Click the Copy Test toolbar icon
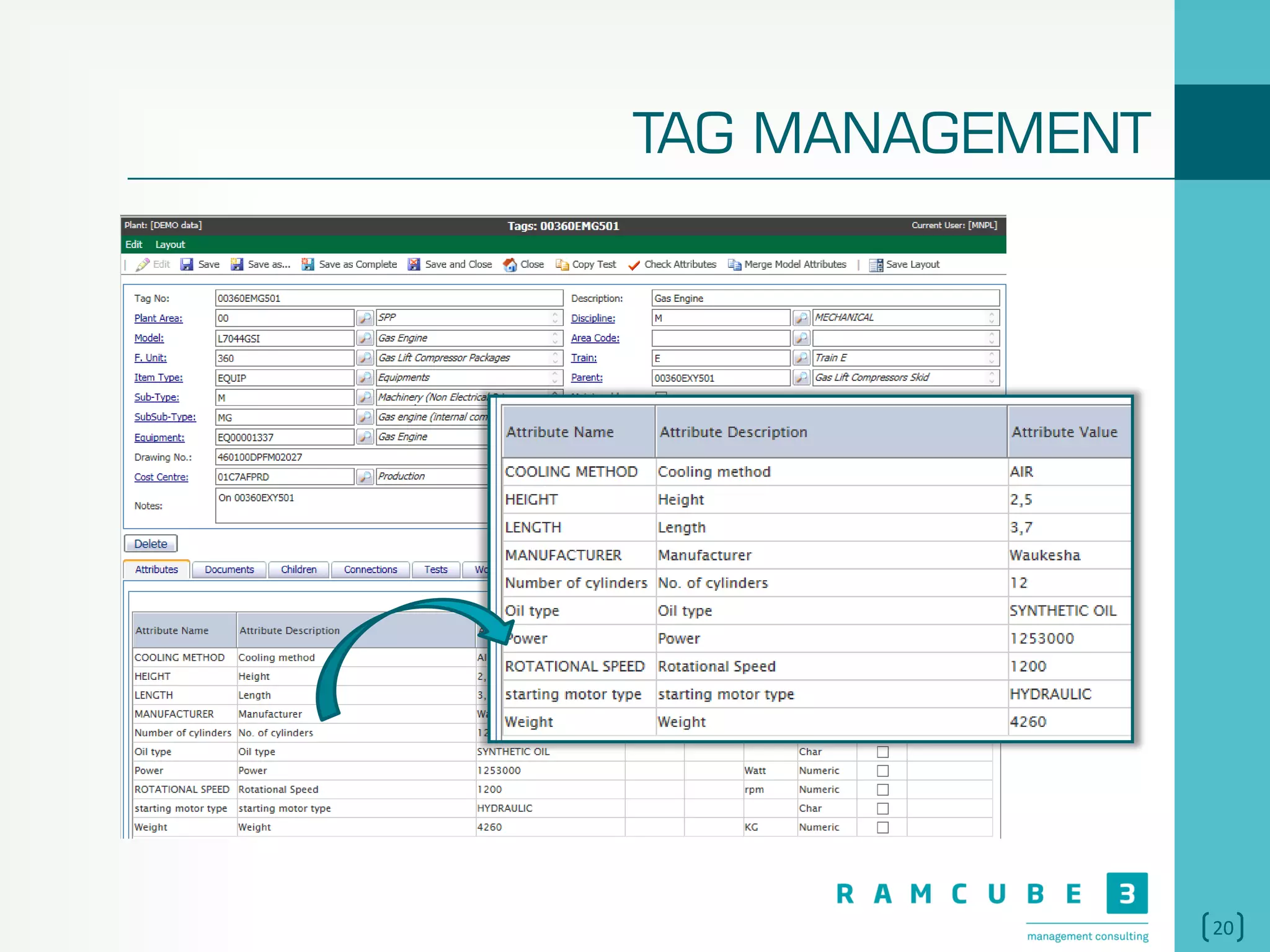 562,265
